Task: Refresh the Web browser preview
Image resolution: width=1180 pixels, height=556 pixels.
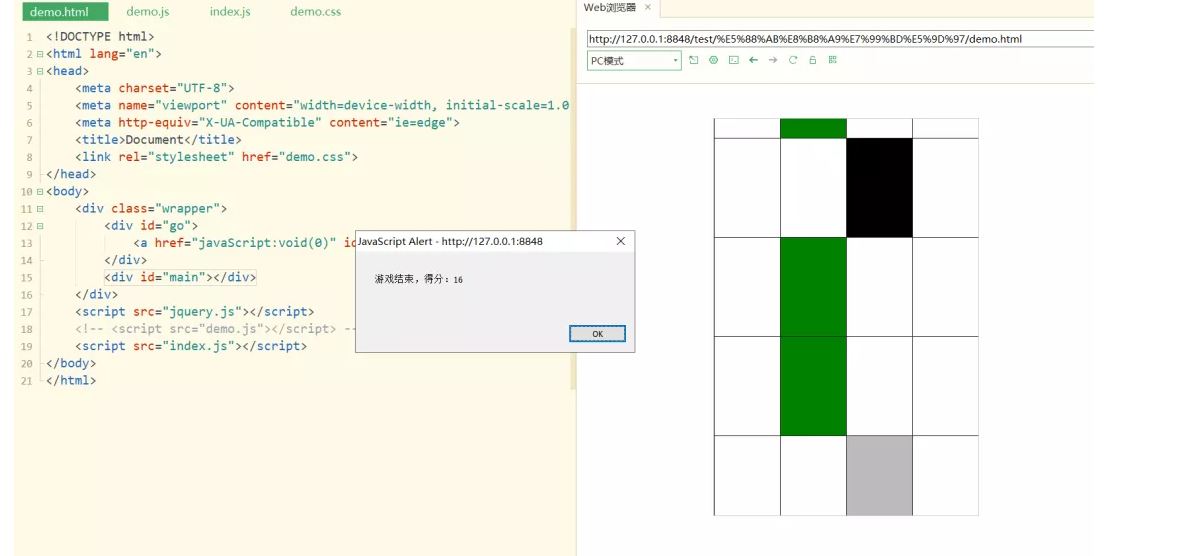Action: click(x=793, y=61)
